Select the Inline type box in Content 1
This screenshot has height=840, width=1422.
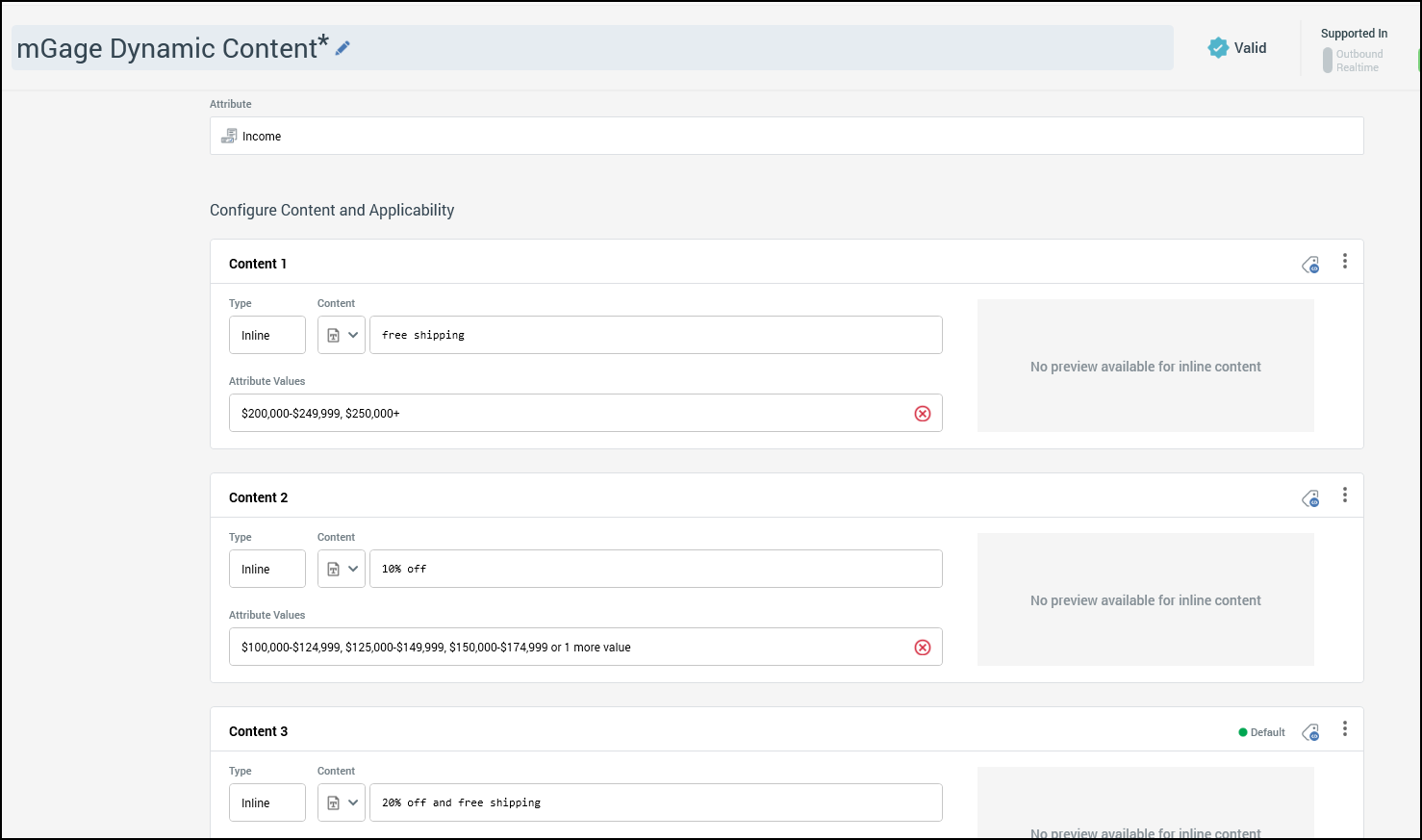coord(267,336)
